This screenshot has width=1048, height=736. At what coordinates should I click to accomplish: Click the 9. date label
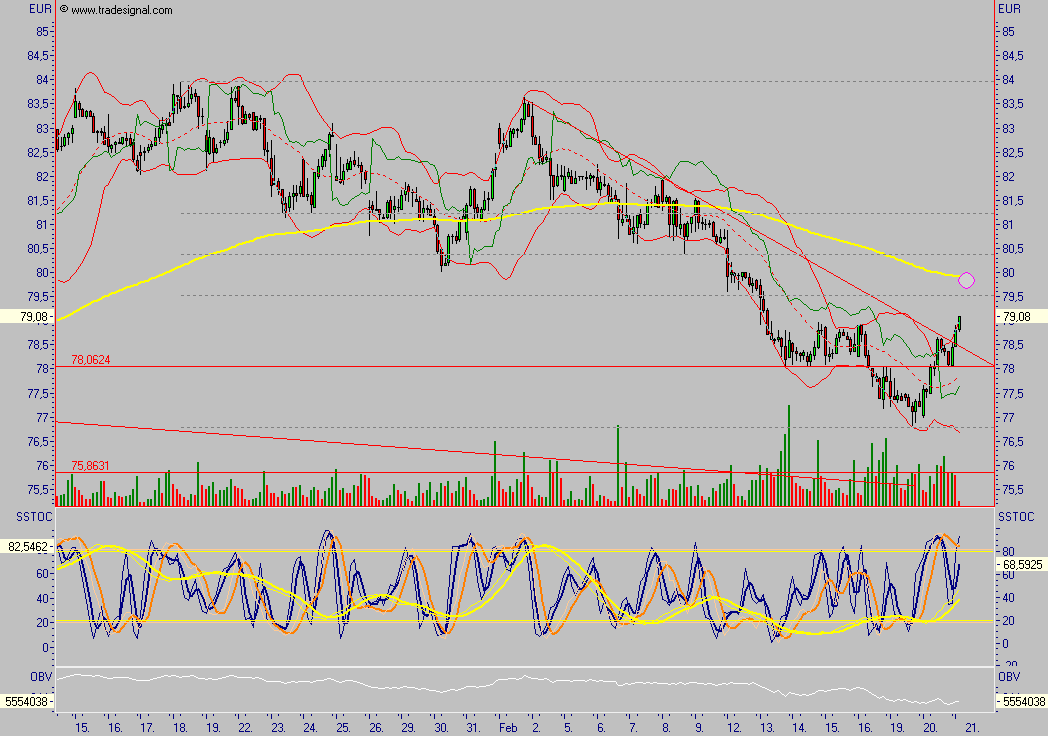click(x=699, y=727)
